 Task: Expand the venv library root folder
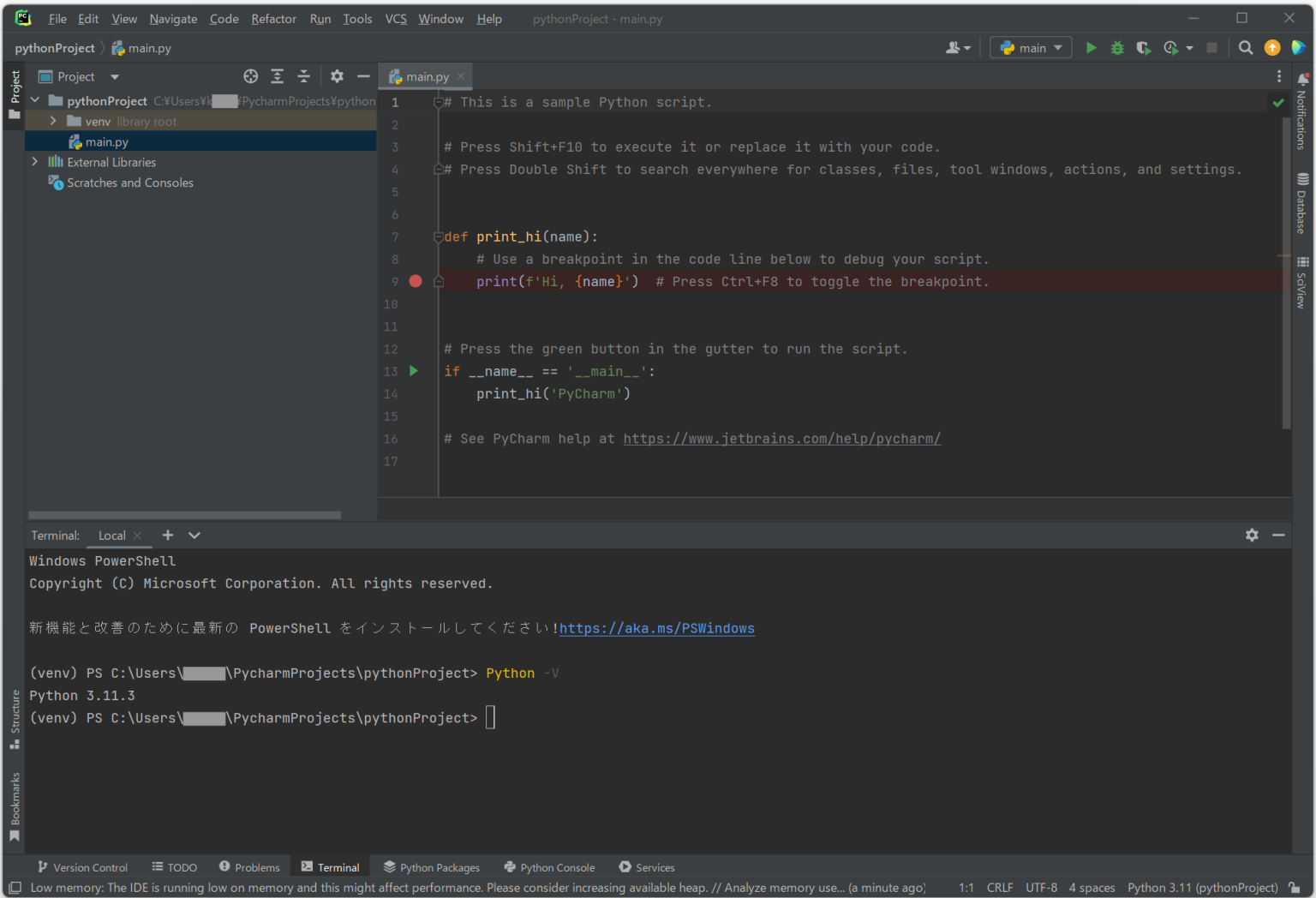click(x=52, y=121)
